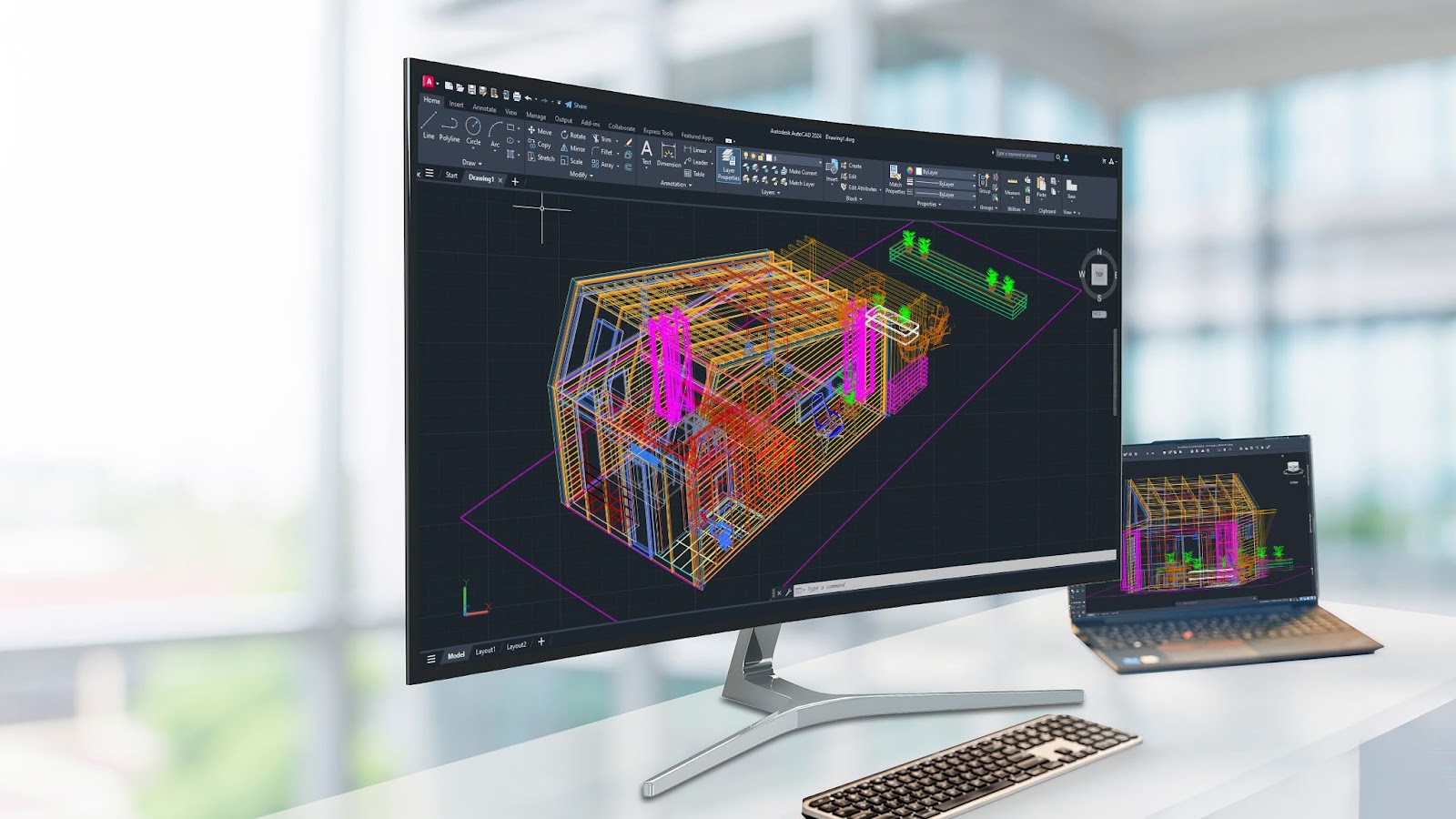Open the Layer Properties manager
This screenshot has height=819, width=1456.
coord(729,164)
